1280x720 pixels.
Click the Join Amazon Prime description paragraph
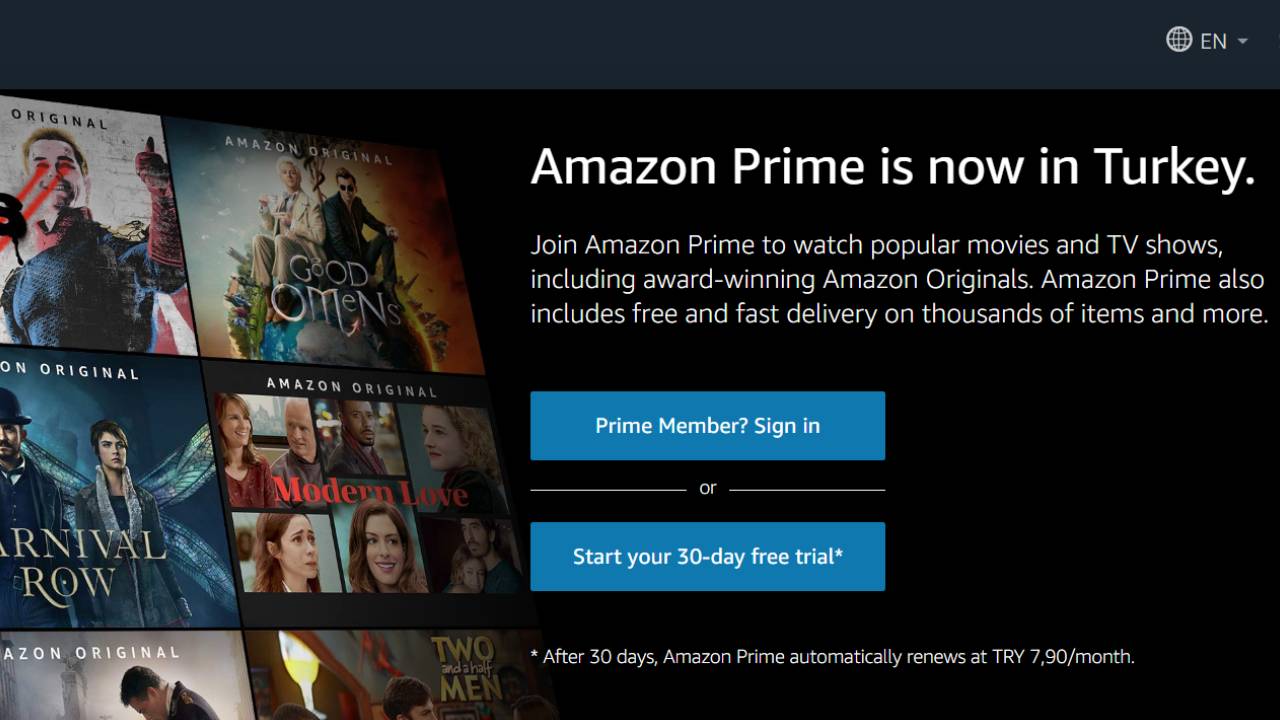[899, 279]
